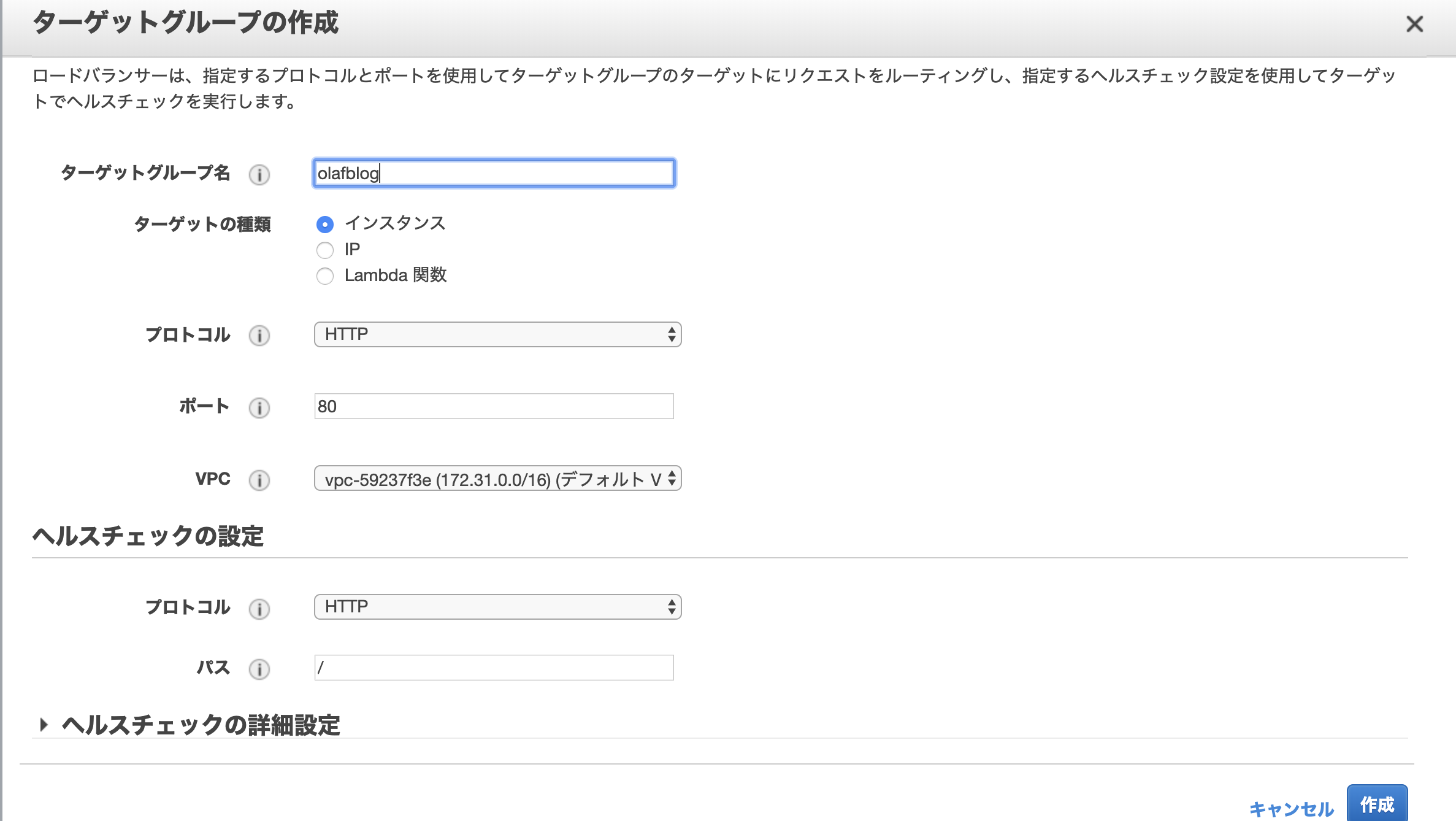Image resolution: width=1456 pixels, height=821 pixels.
Task: Select the インスタンス target type option
Action: point(325,225)
